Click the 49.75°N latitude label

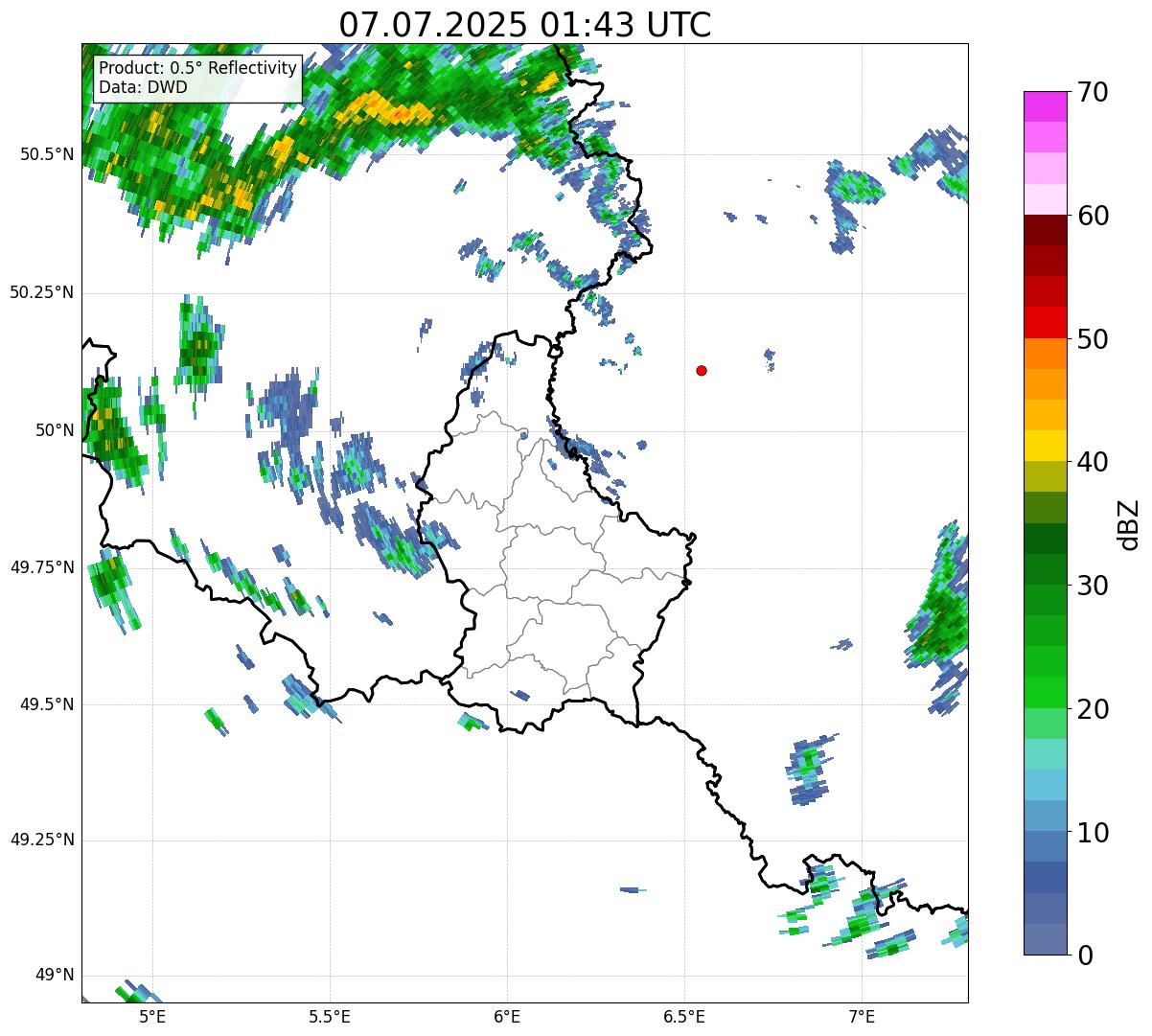pyautogui.click(x=41, y=567)
